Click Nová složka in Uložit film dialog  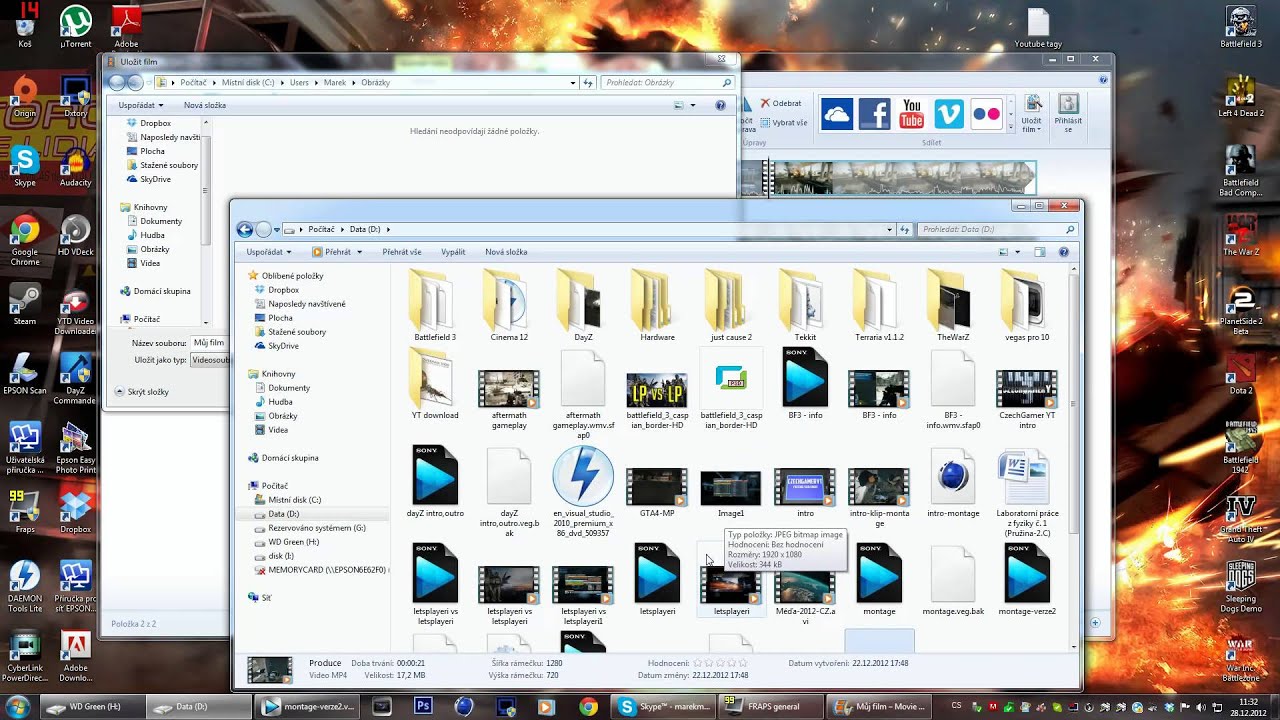click(205, 105)
